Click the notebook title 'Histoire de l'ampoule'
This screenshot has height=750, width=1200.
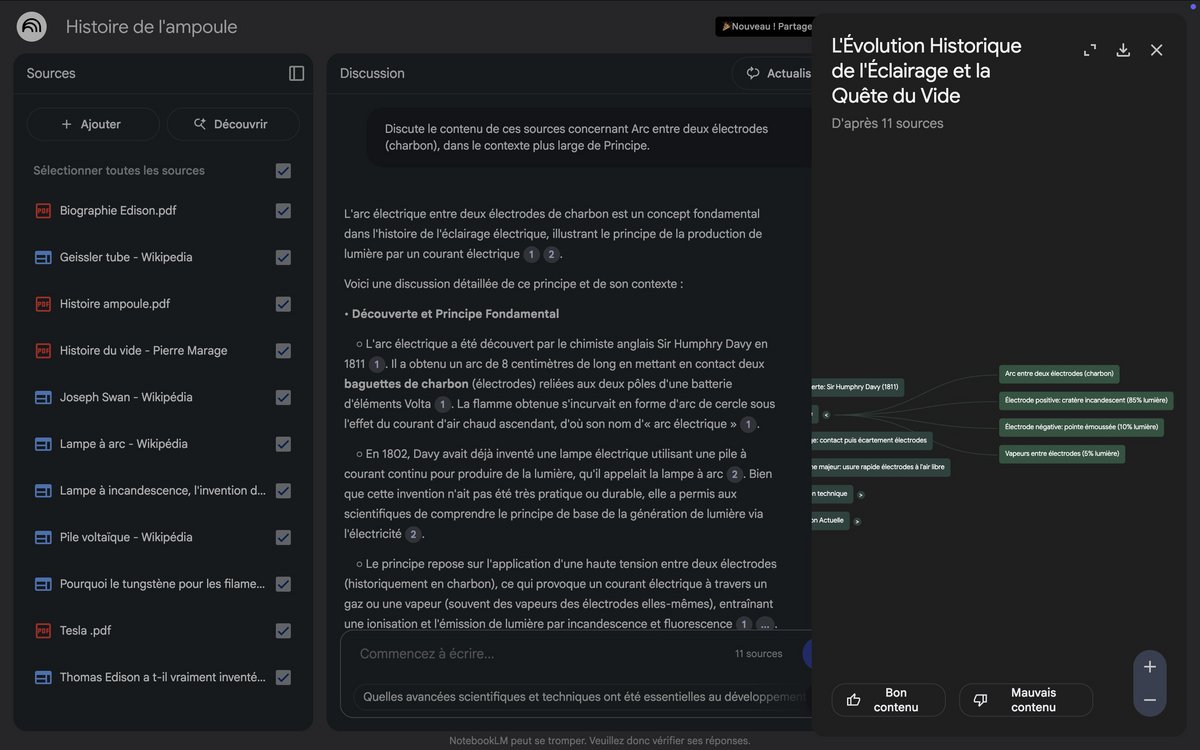click(152, 27)
